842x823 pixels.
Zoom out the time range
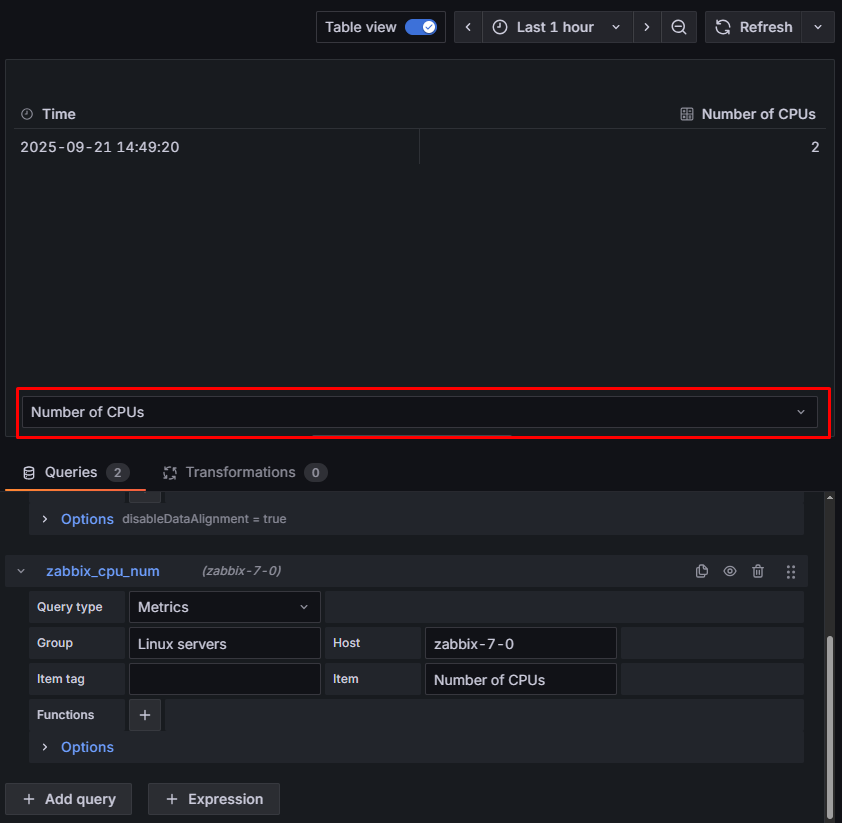coord(678,27)
